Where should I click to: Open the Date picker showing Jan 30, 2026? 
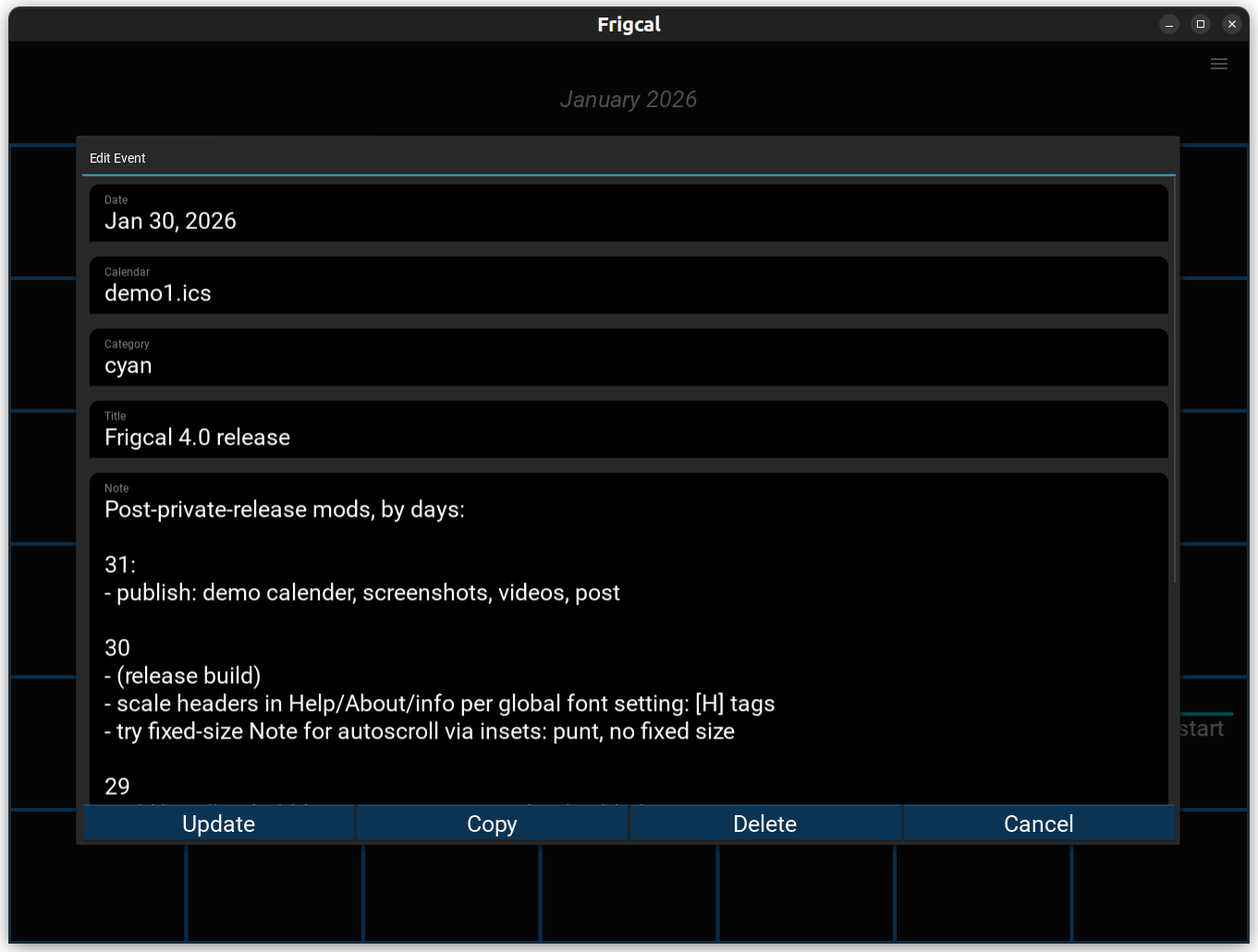[x=629, y=214]
